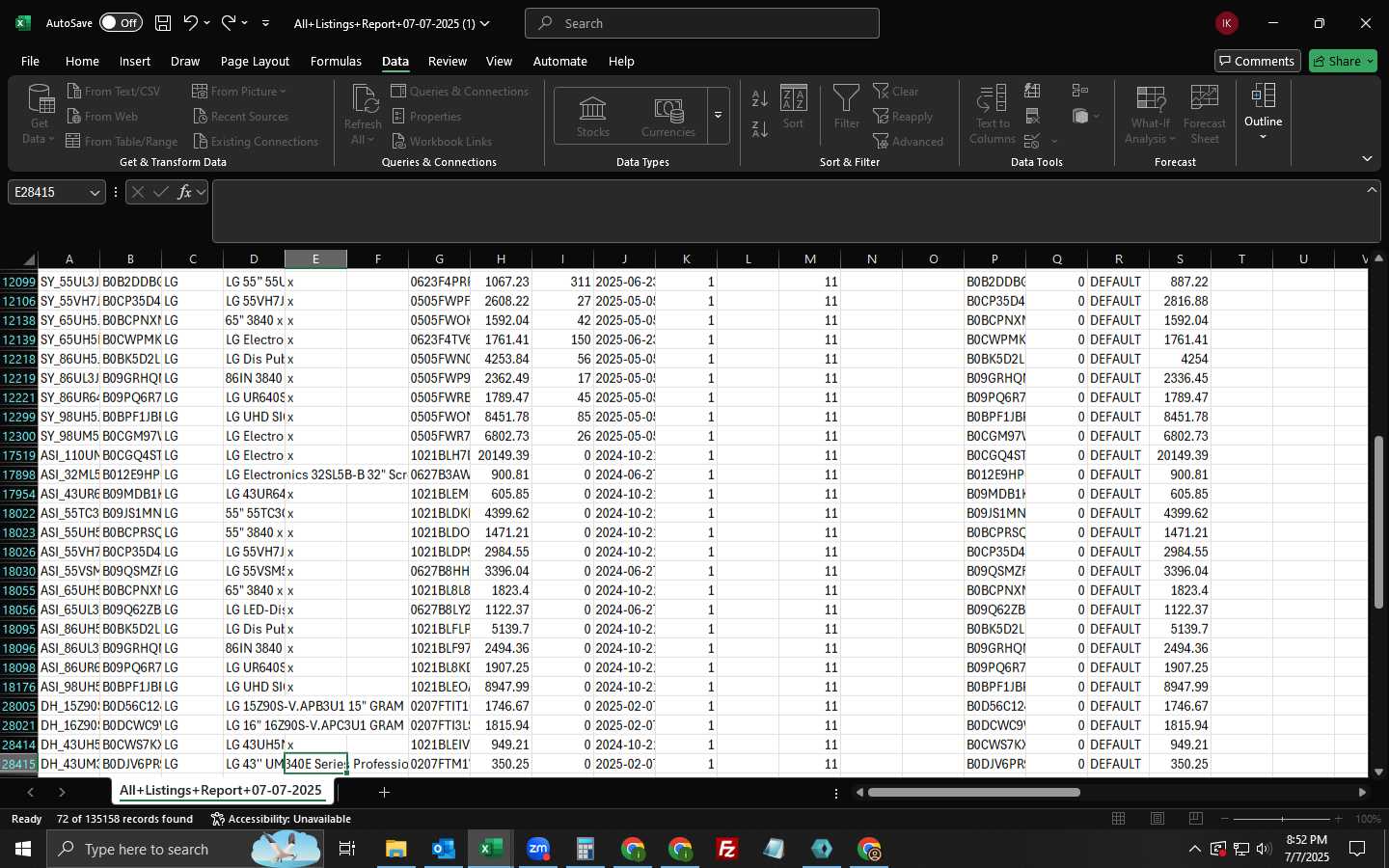Screen dimensions: 1389x868
Task: Open the Get Data button
Action: 40,114
